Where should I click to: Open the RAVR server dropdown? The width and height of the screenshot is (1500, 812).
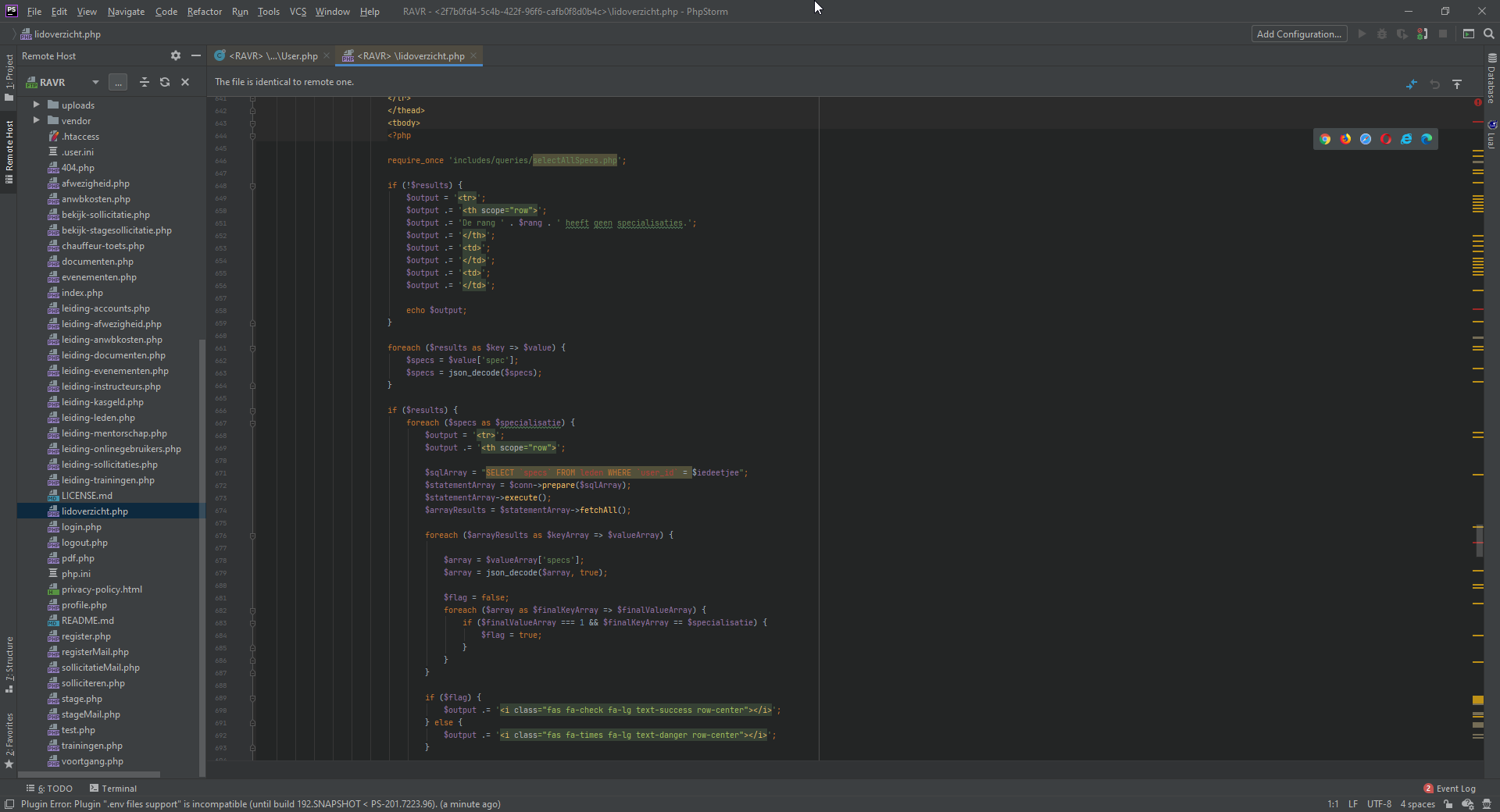pyautogui.click(x=95, y=82)
